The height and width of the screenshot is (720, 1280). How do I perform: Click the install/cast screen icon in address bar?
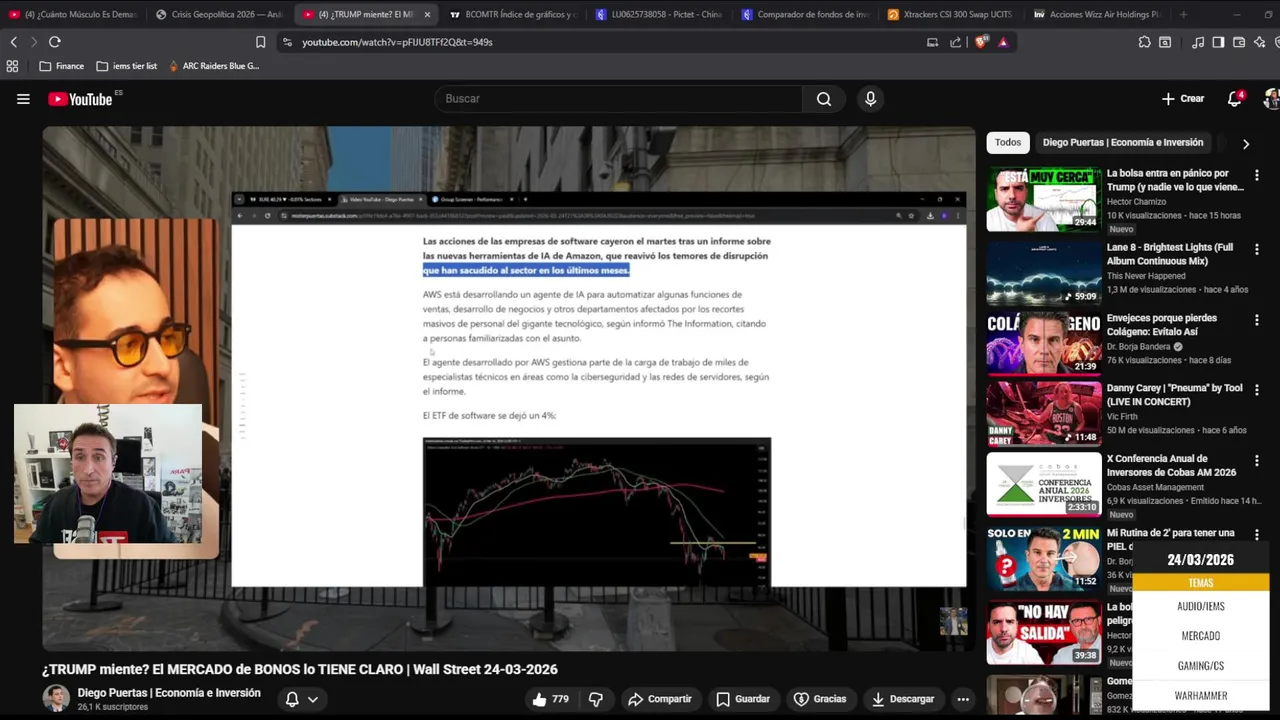[x=932, y=42]
